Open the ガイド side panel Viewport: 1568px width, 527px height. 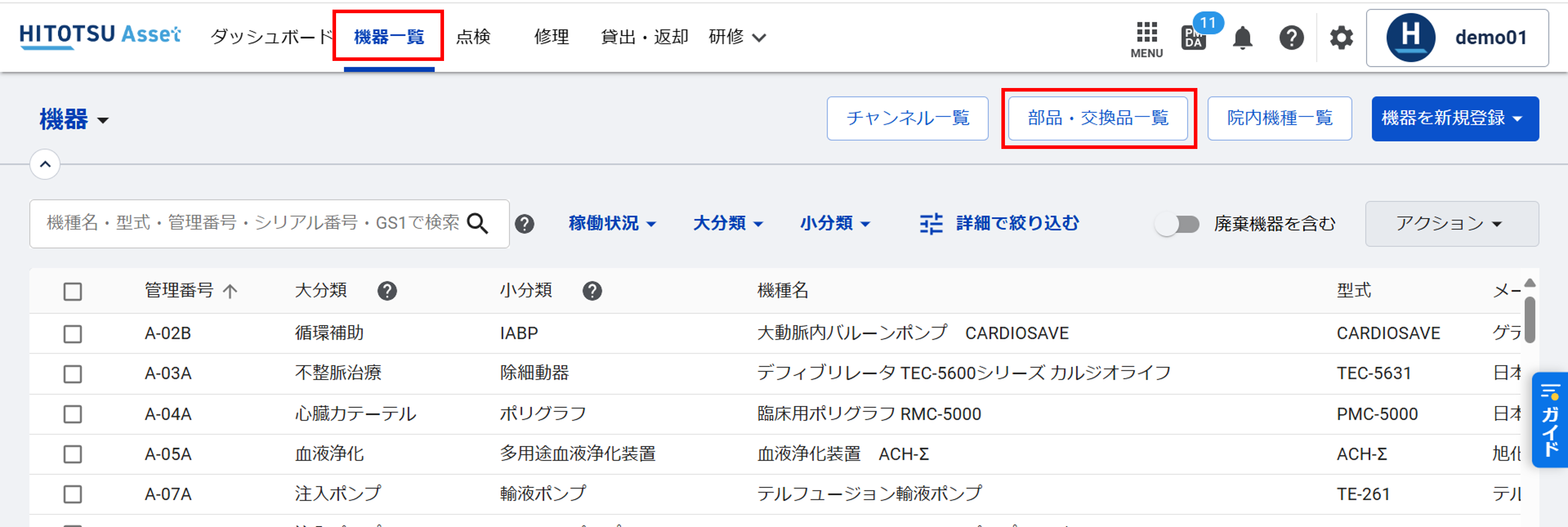1550,420
